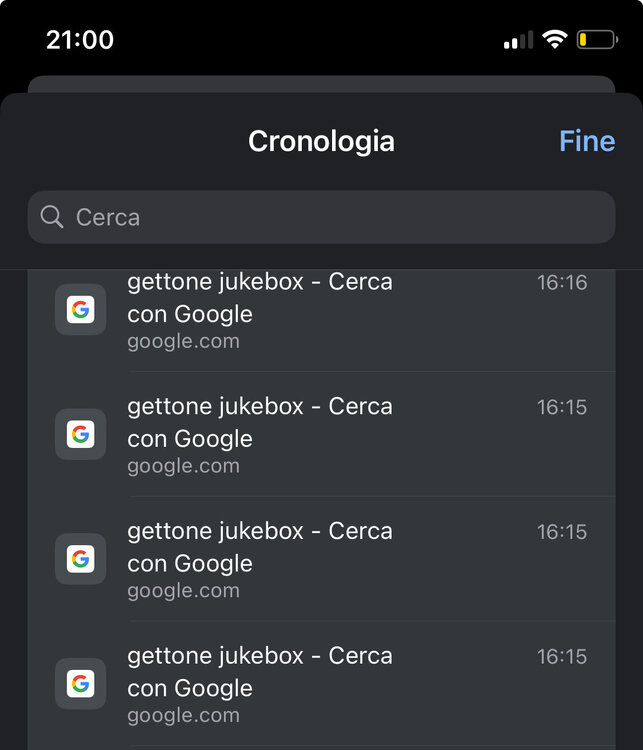Tap the Google favicon of the second history entry
Viewport: 643px width, 750px height.
coord(80,434)
